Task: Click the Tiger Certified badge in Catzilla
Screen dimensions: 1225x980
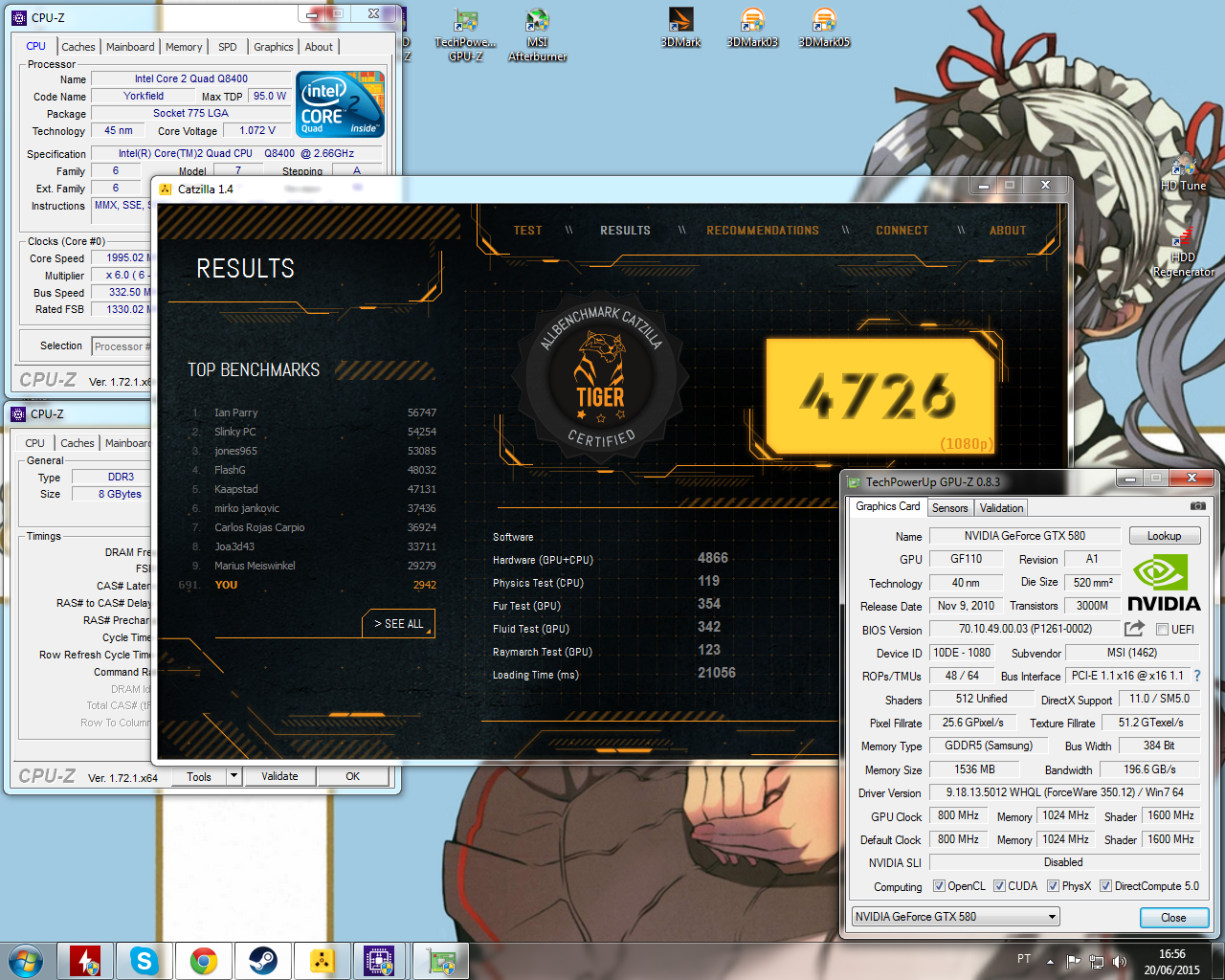Action: tap(601, 377)
